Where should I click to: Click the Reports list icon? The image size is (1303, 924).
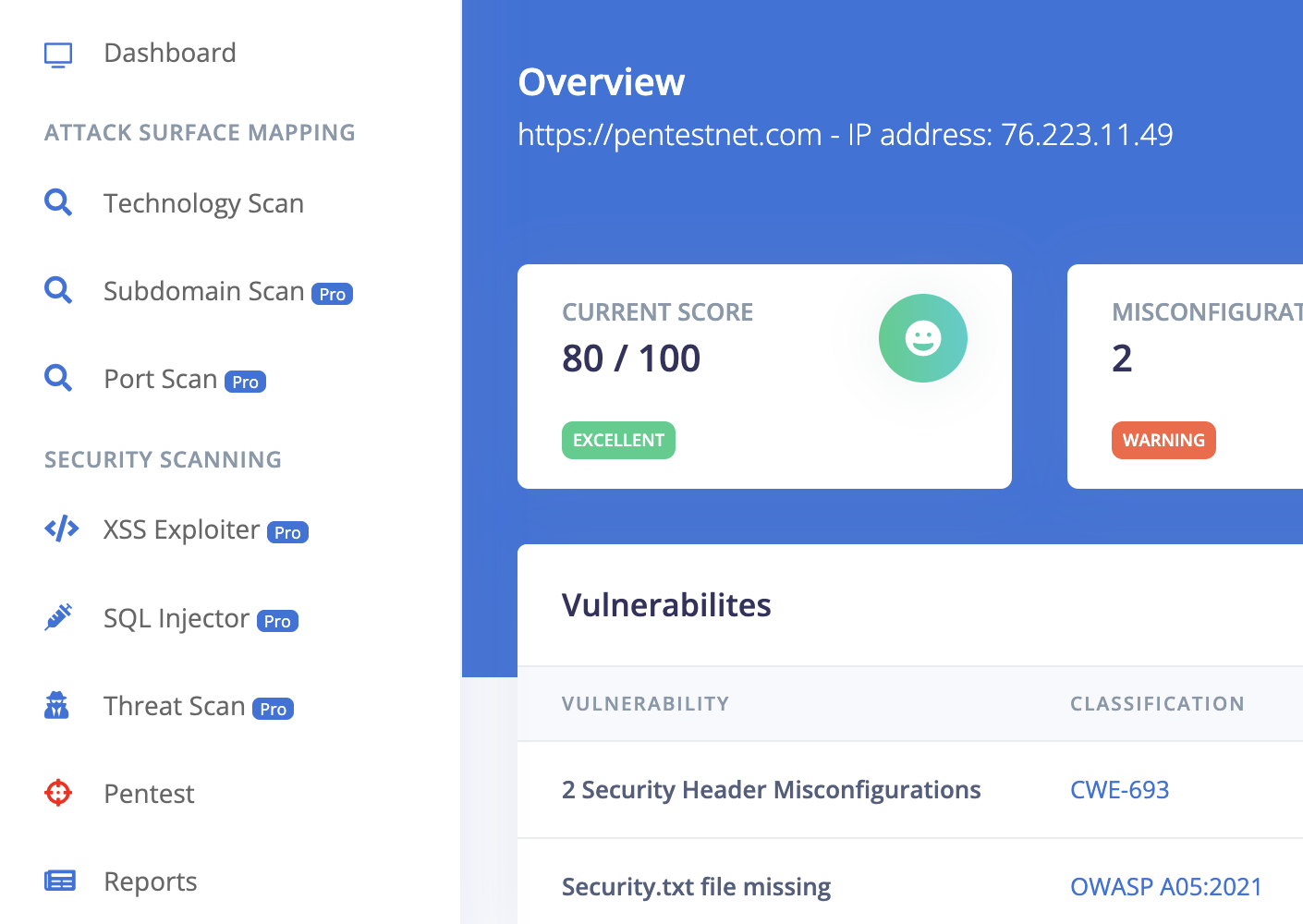coord(60,881)
